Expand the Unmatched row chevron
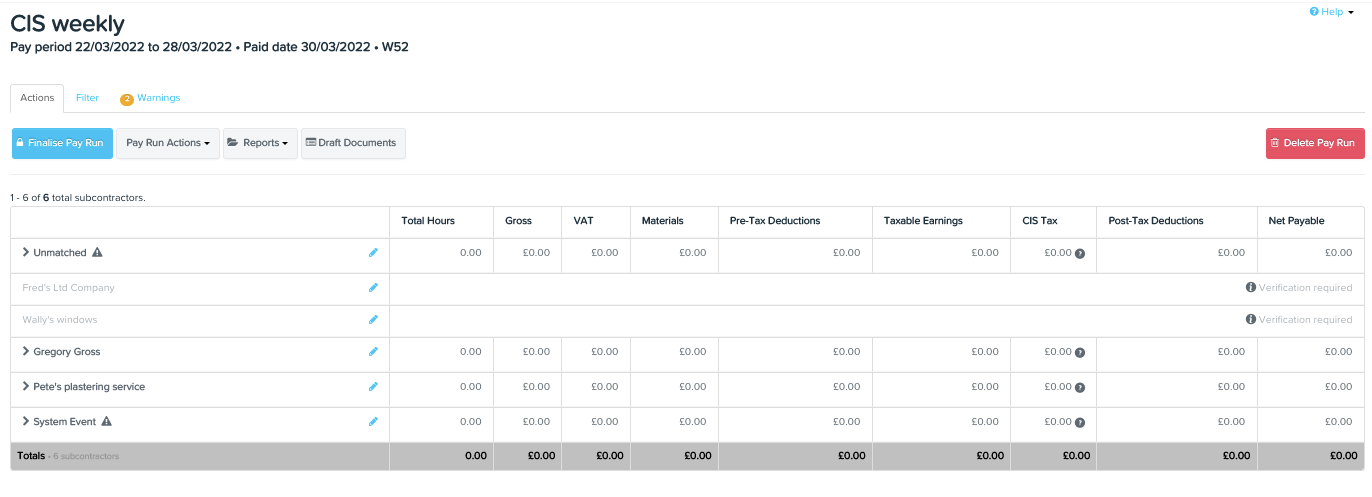Image resolution: width=1372 pixels, height=497 pixels. [26, 253]
